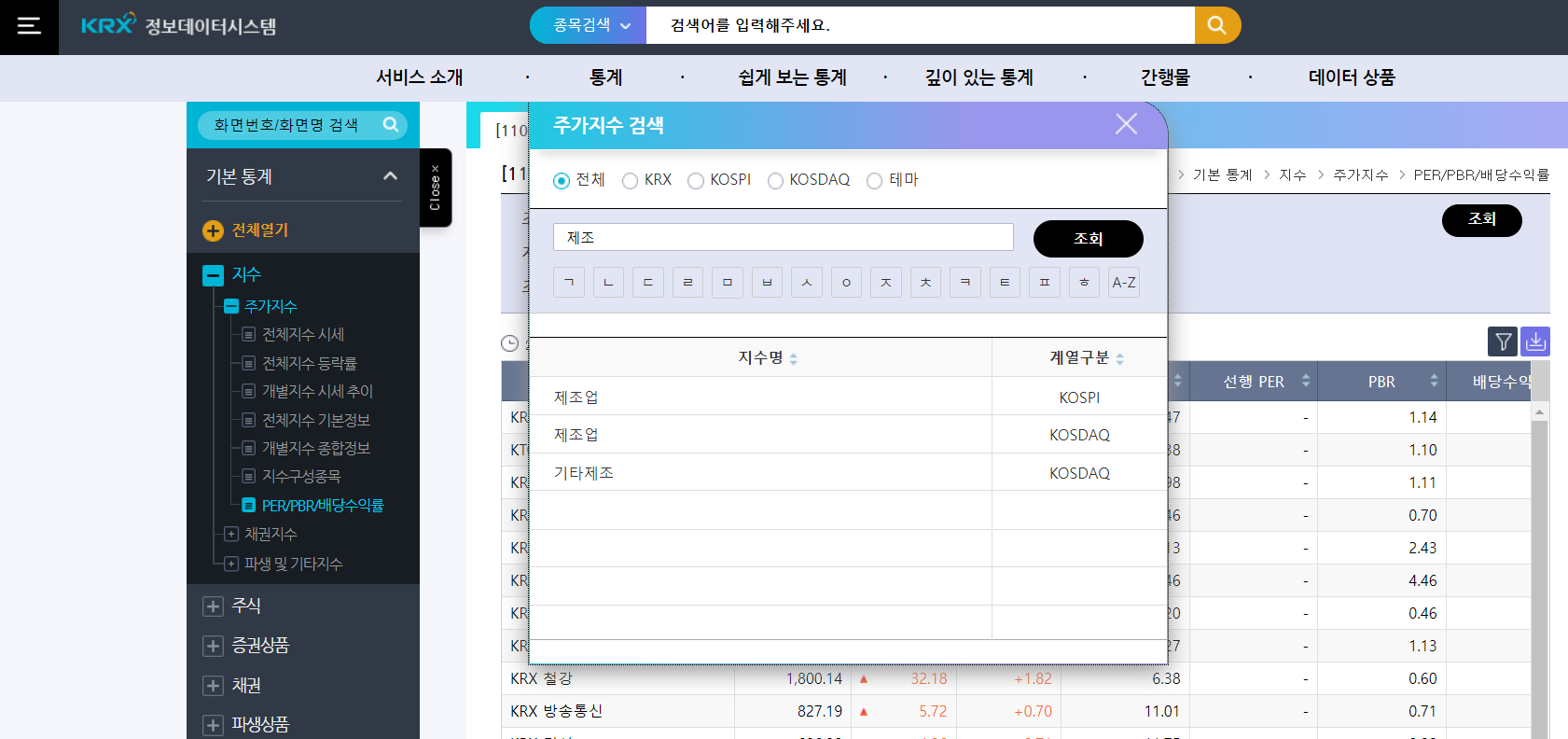The width and height of the screenshot is (1568, 739).
Task: Select the KOSDAQ radio option
Action: click(x=775, y=181)
